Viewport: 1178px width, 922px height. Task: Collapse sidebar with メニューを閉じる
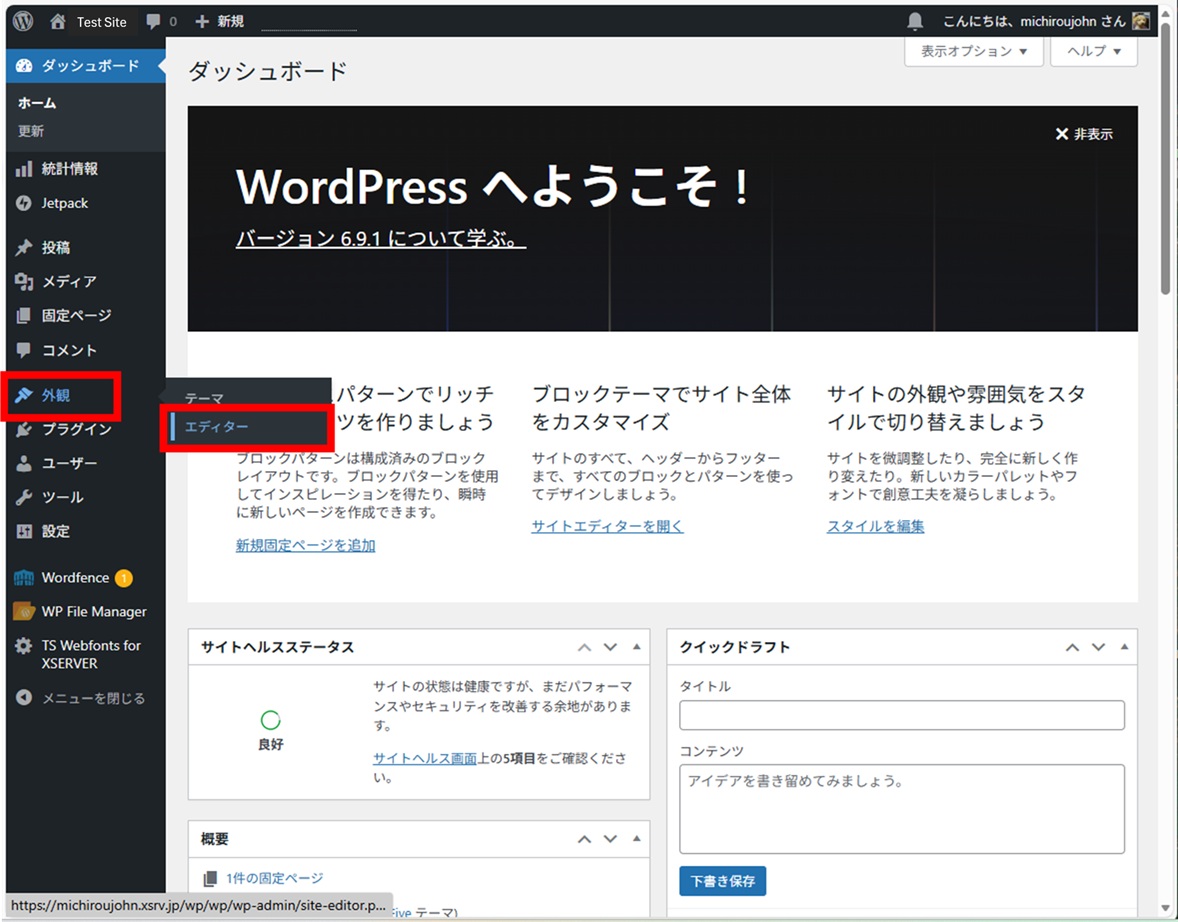[x=92, y=698]
